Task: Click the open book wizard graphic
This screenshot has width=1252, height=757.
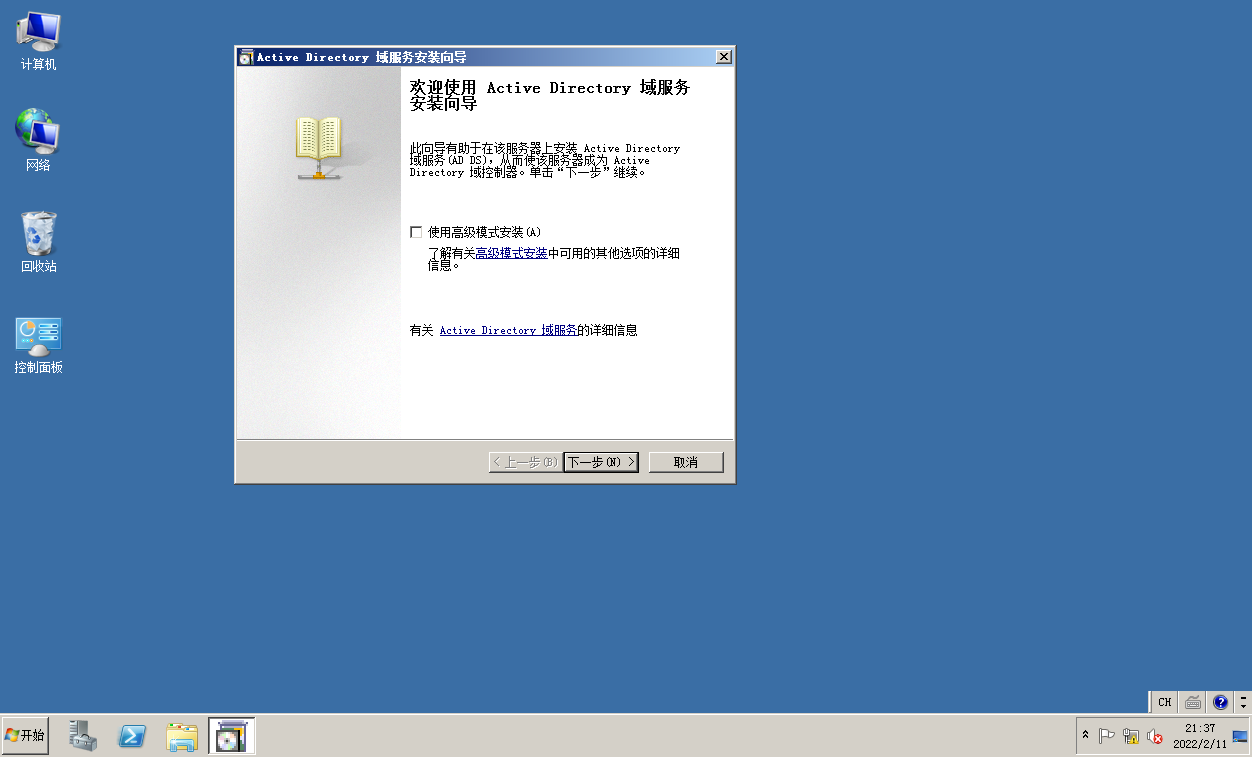Action: point(319,147)
